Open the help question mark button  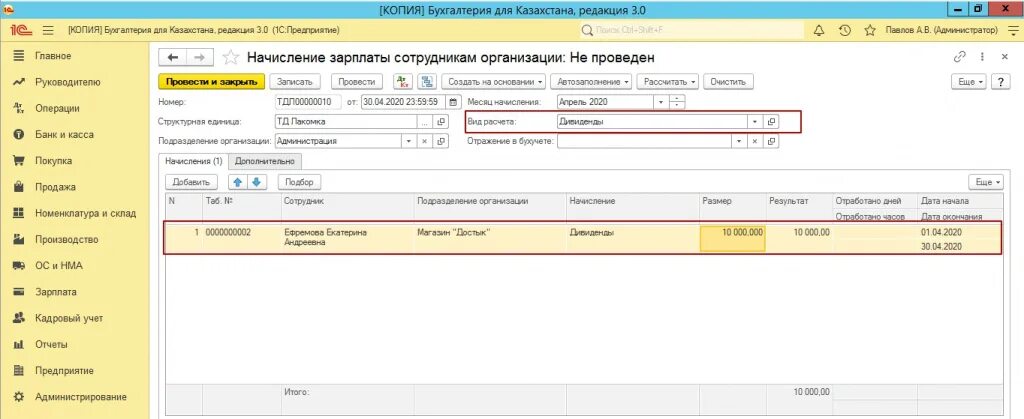(x=1000, y=82)
